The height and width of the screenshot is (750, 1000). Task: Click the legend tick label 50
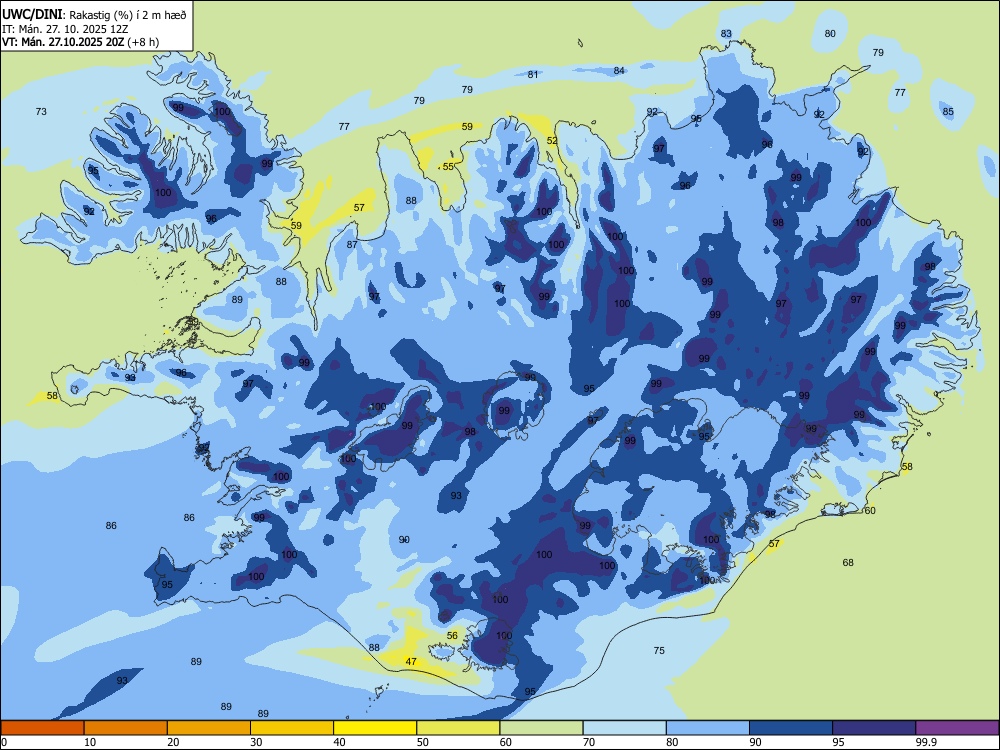coord(422,742)
